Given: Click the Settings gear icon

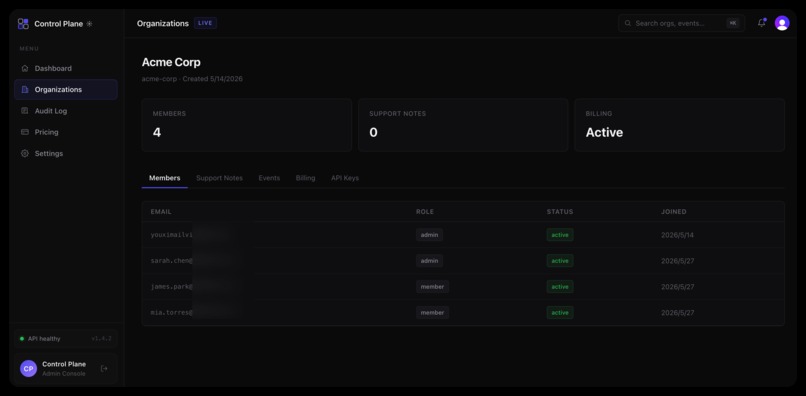Looking at the screenshot, I should 25,154.
